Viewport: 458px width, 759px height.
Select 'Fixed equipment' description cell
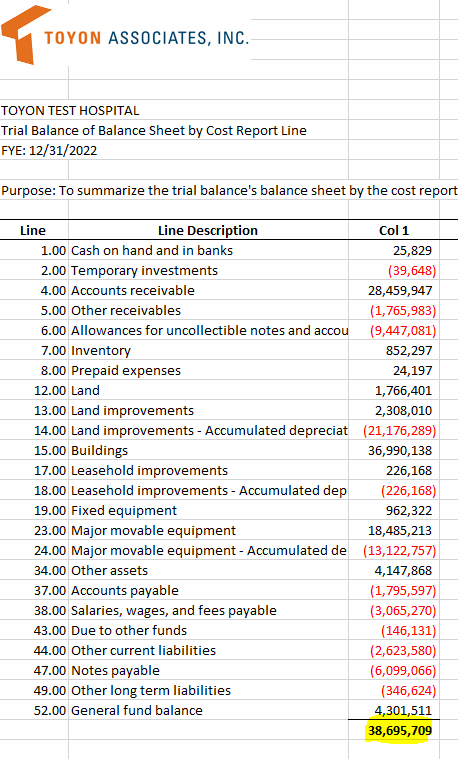click(208, 510)
